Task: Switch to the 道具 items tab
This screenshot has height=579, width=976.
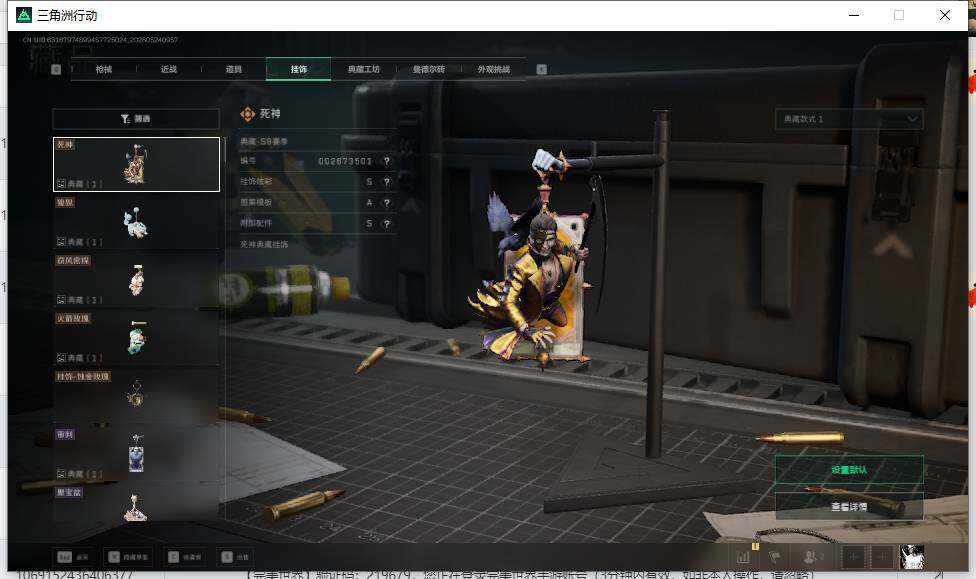Action: (x=233, y=69)
